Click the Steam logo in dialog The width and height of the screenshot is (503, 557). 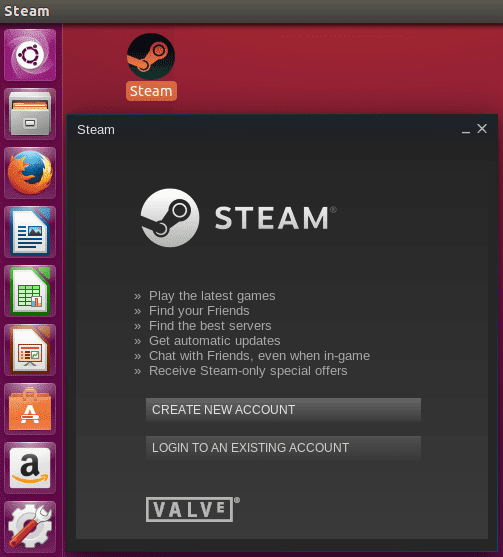(170, 218)
